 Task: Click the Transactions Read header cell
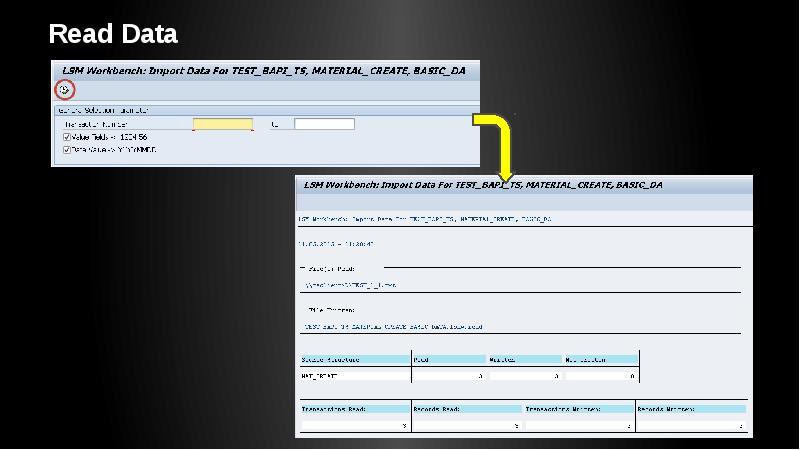click(x=355, y=409)
